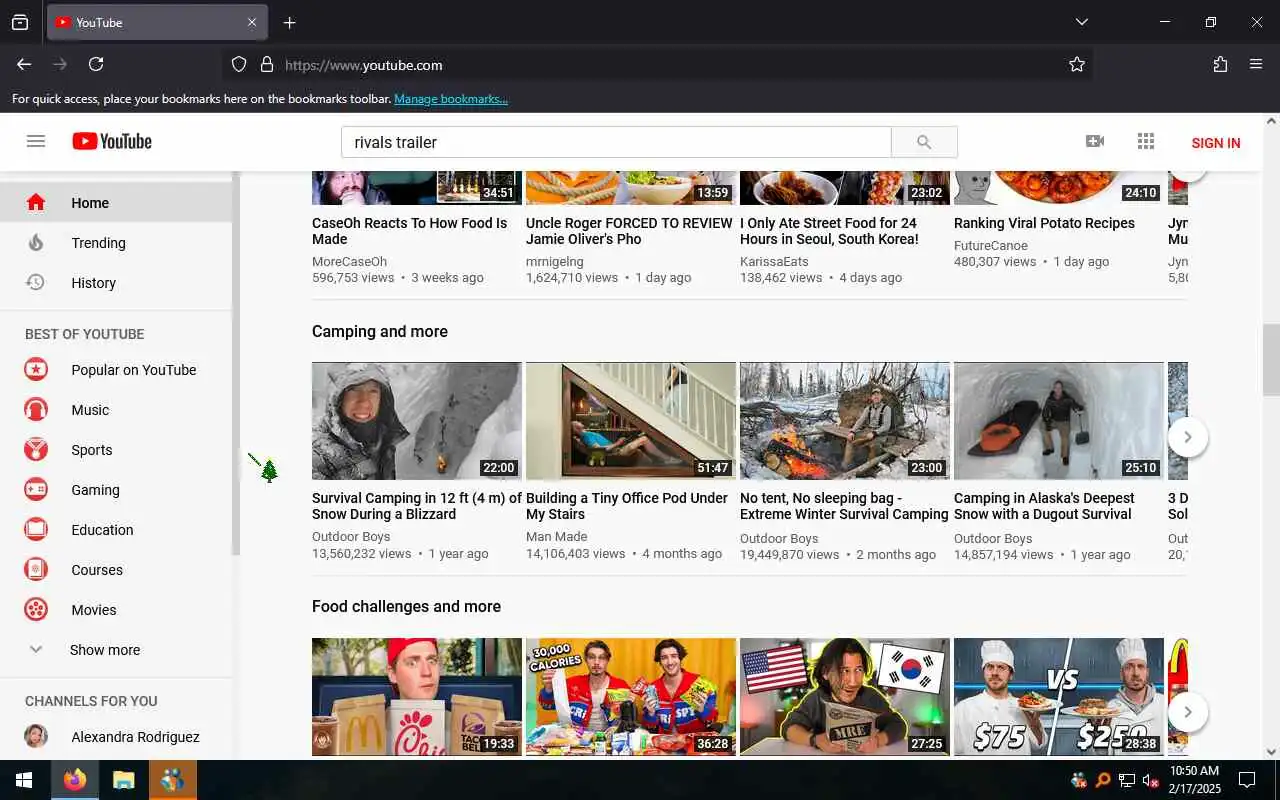Open the 19:33 fast food thumbnail
1280x800 pixels.
[417, 696]
